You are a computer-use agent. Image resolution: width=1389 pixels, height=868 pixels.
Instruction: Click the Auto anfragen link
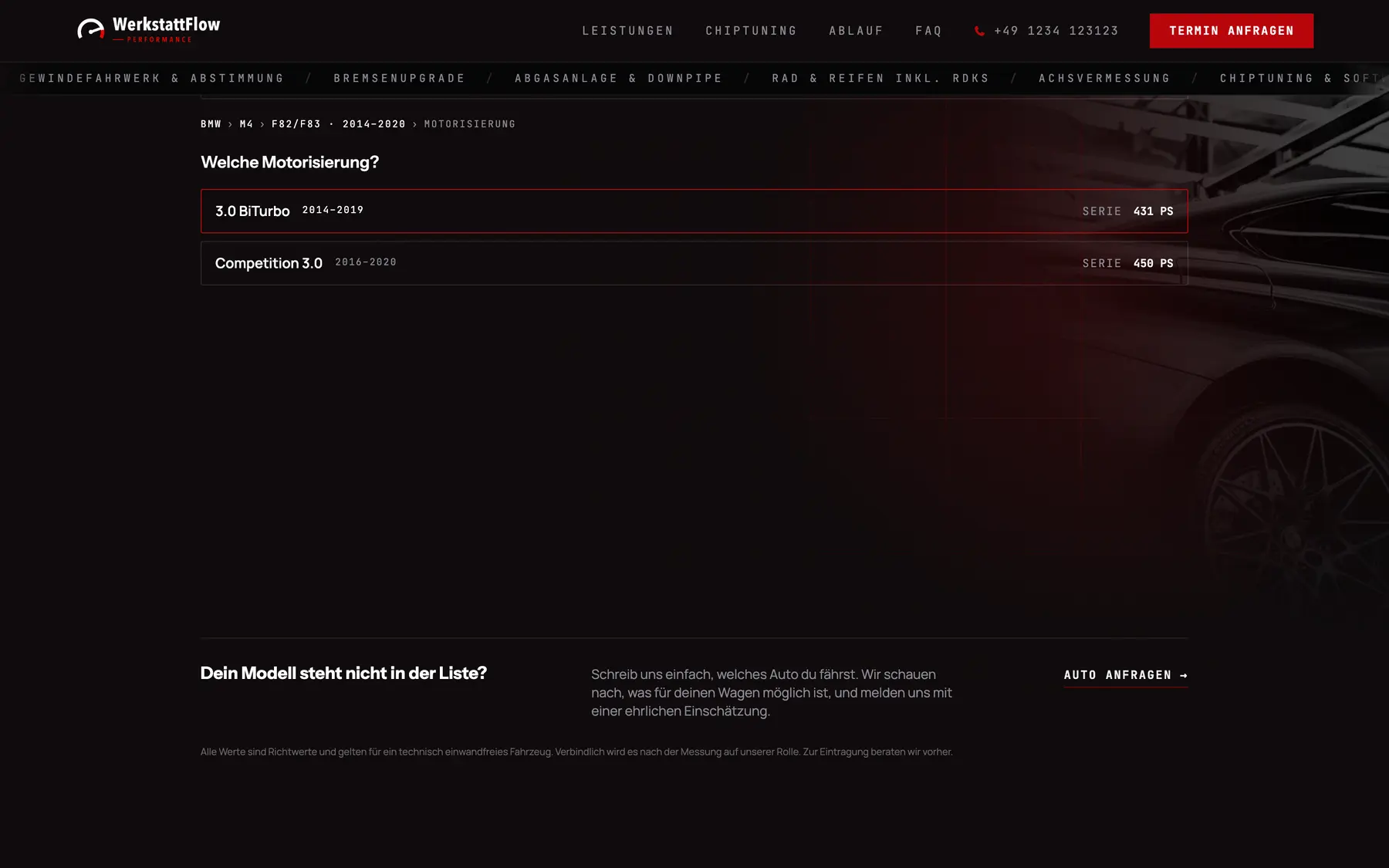[x=1125, y=675]
